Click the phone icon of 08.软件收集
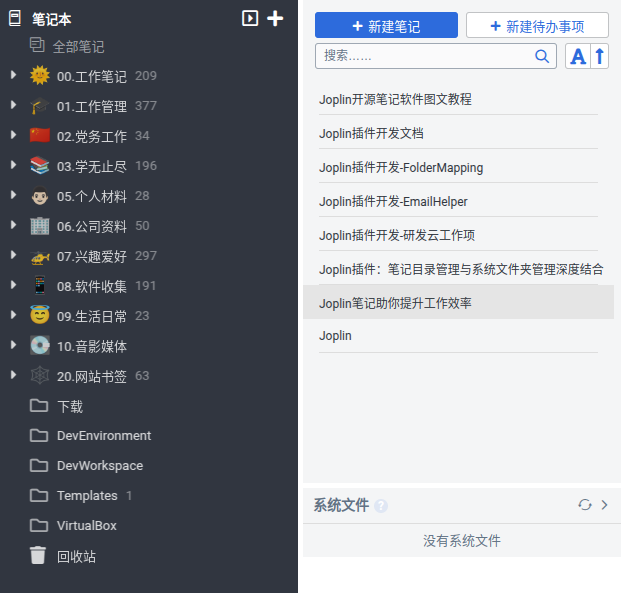Screen dimensions: 621x593 pos(40,285)
